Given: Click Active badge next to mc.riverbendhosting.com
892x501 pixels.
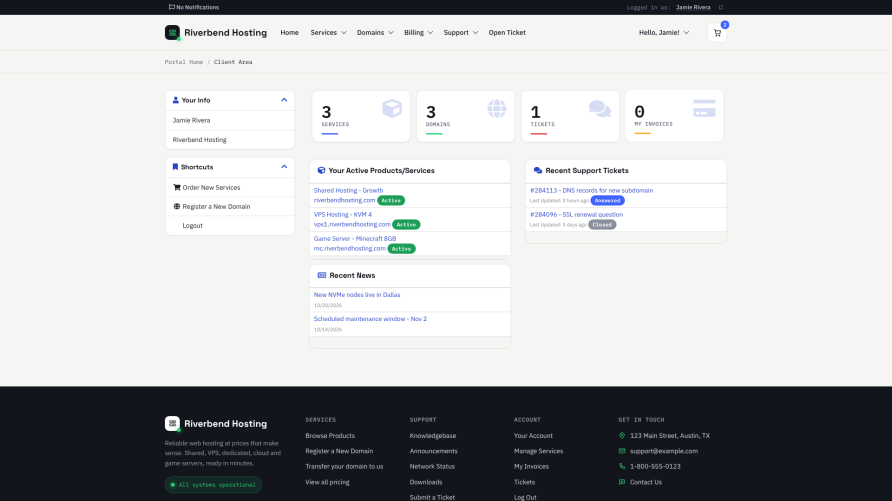Looking at the screenshot, I should [401, 249].
